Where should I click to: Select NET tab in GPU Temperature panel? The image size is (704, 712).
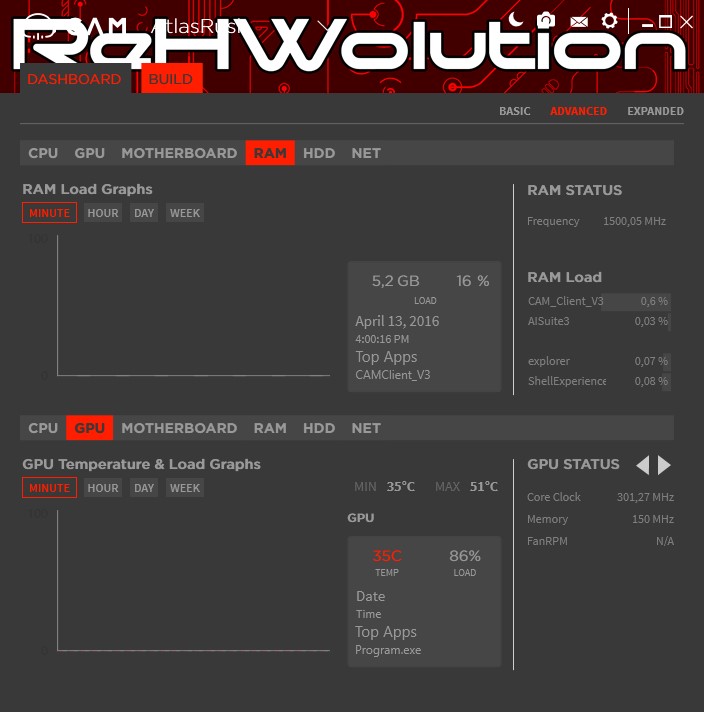tap(366, 428)
